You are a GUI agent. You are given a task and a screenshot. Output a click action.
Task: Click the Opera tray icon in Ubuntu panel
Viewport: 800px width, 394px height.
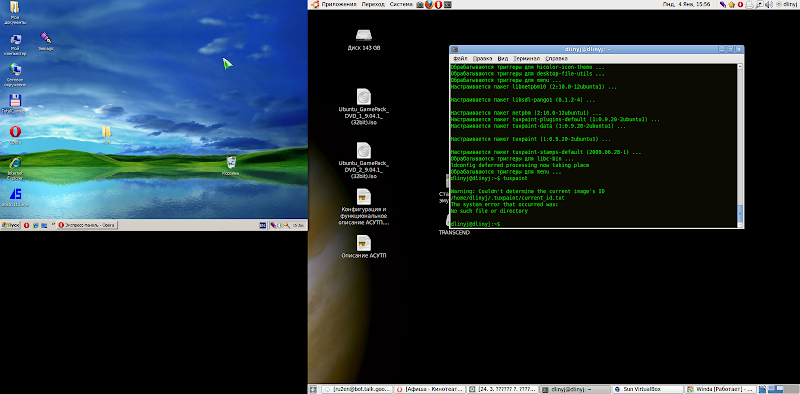coord(740,5)
